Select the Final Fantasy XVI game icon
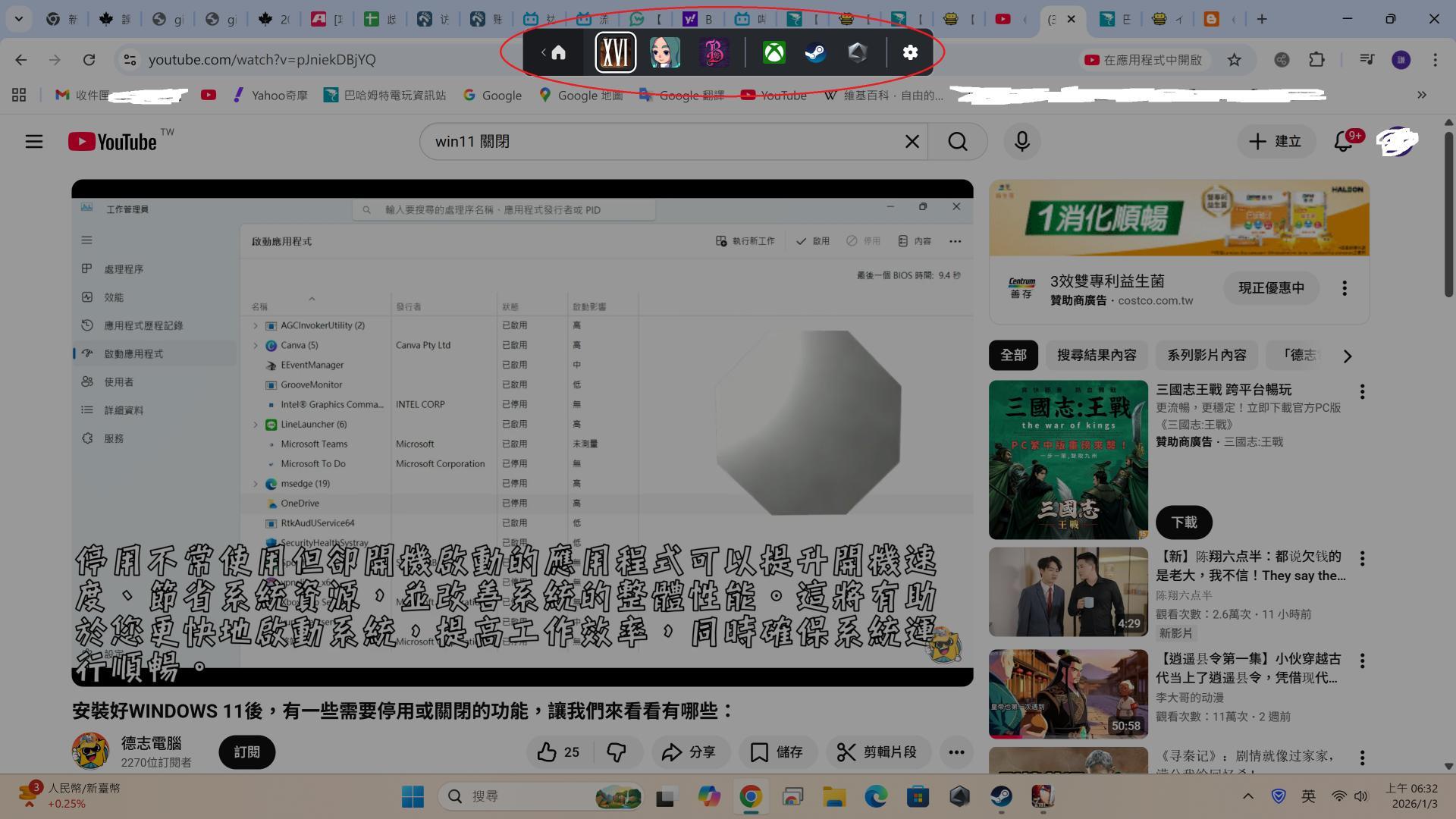The image size is (1456, 819). [x=615, y=52]
